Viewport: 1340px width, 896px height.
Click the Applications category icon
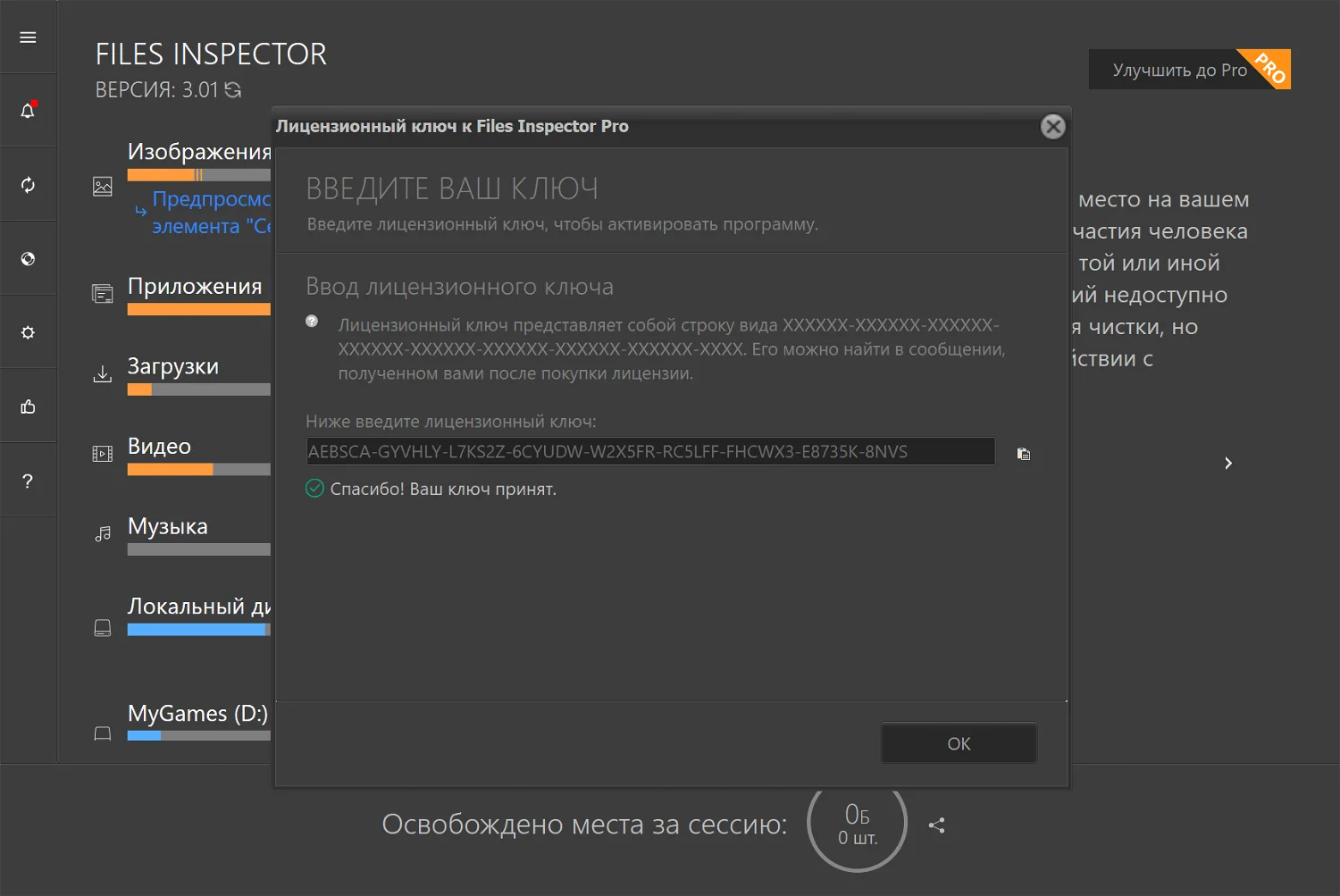point(103,293)
